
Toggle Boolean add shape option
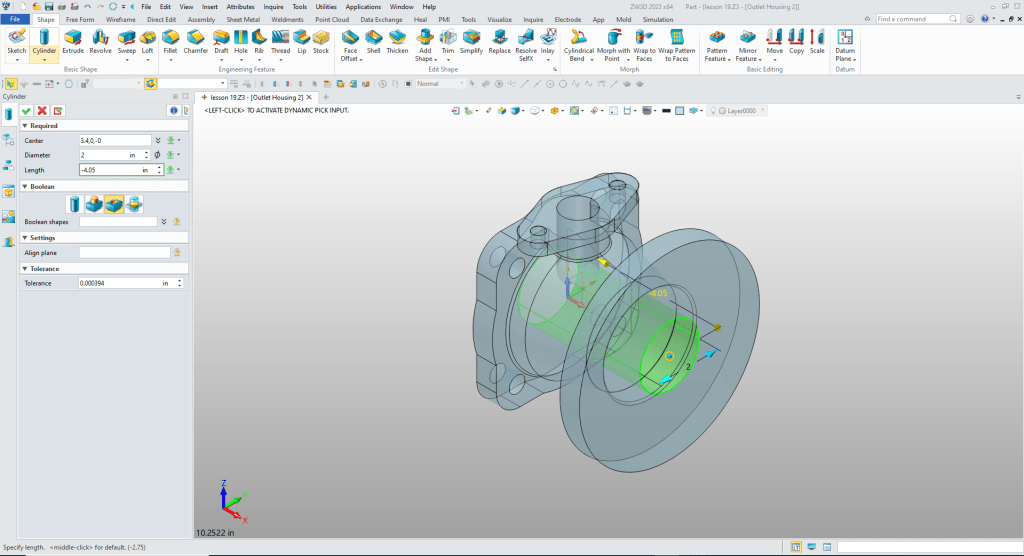pos(95,204)
